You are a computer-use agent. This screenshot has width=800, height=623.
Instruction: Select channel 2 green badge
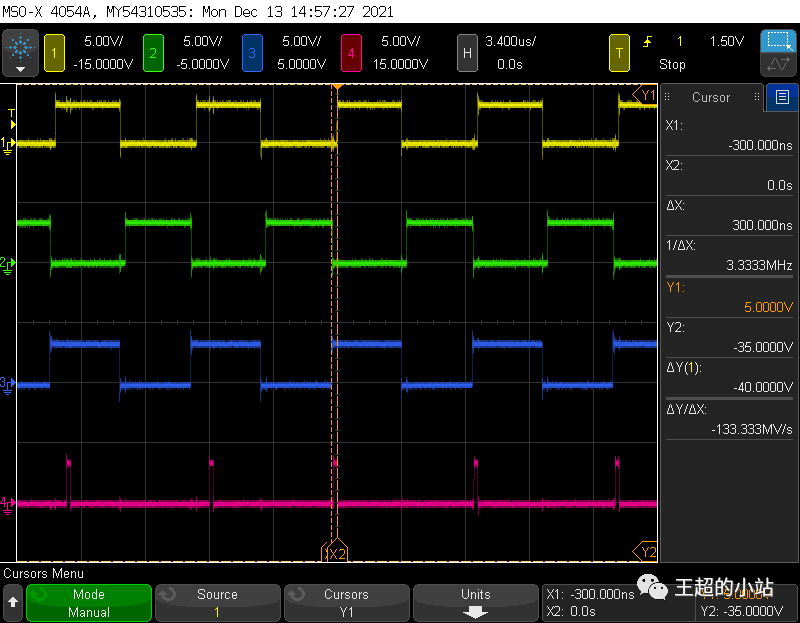152,52
